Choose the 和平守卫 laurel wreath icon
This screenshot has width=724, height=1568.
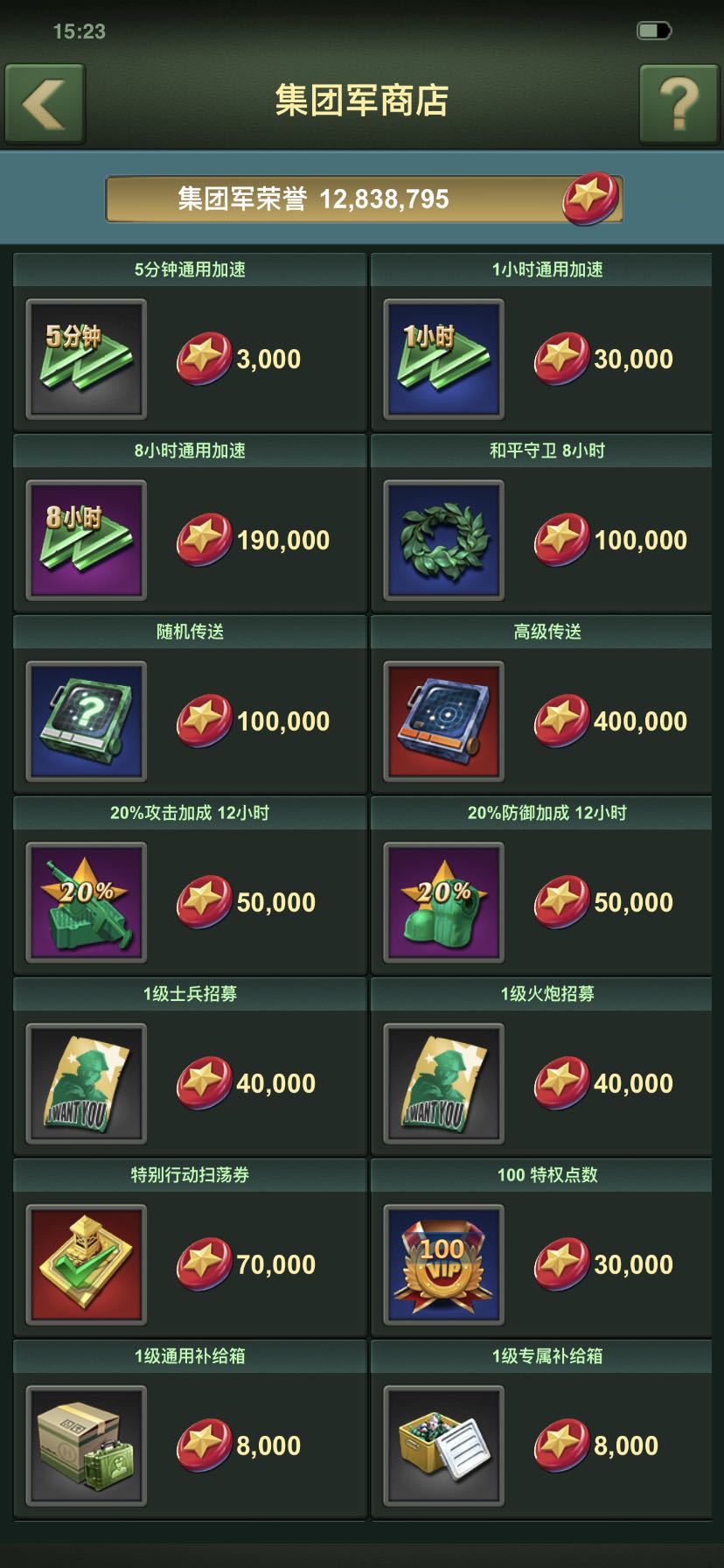pyautogui.click(x=444, y=540)
